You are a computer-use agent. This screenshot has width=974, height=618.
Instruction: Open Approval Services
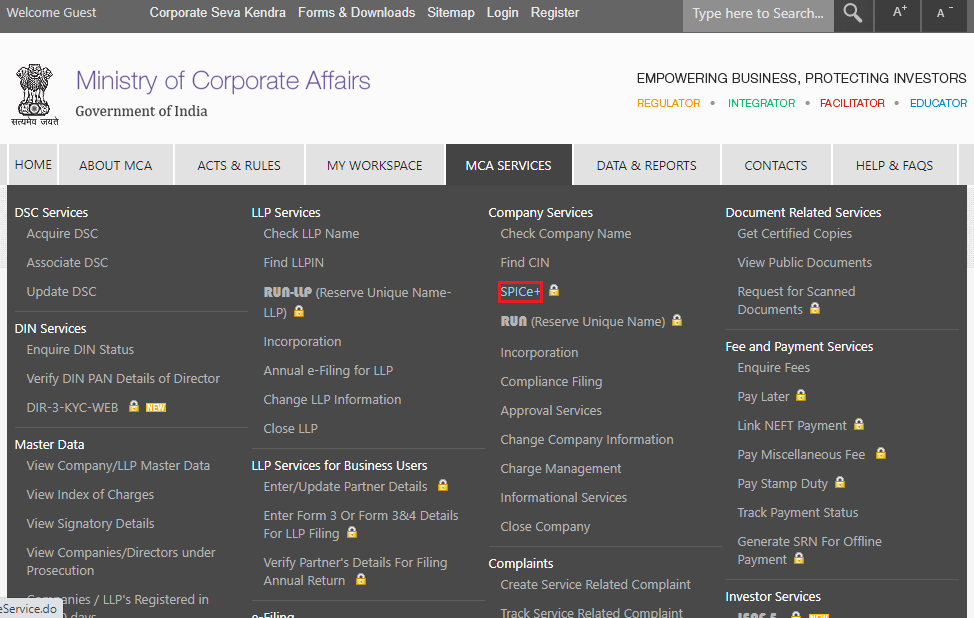click(x=551, y=411)
